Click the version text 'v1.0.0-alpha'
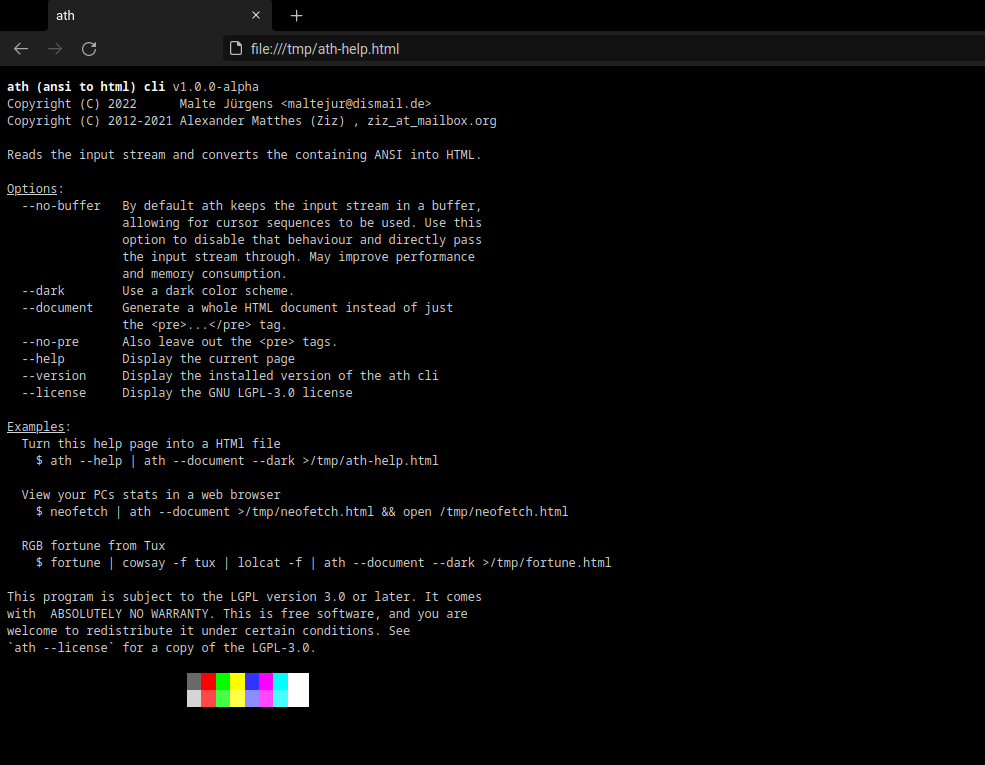Screen dimensions: 985x765 pos(215,87)
